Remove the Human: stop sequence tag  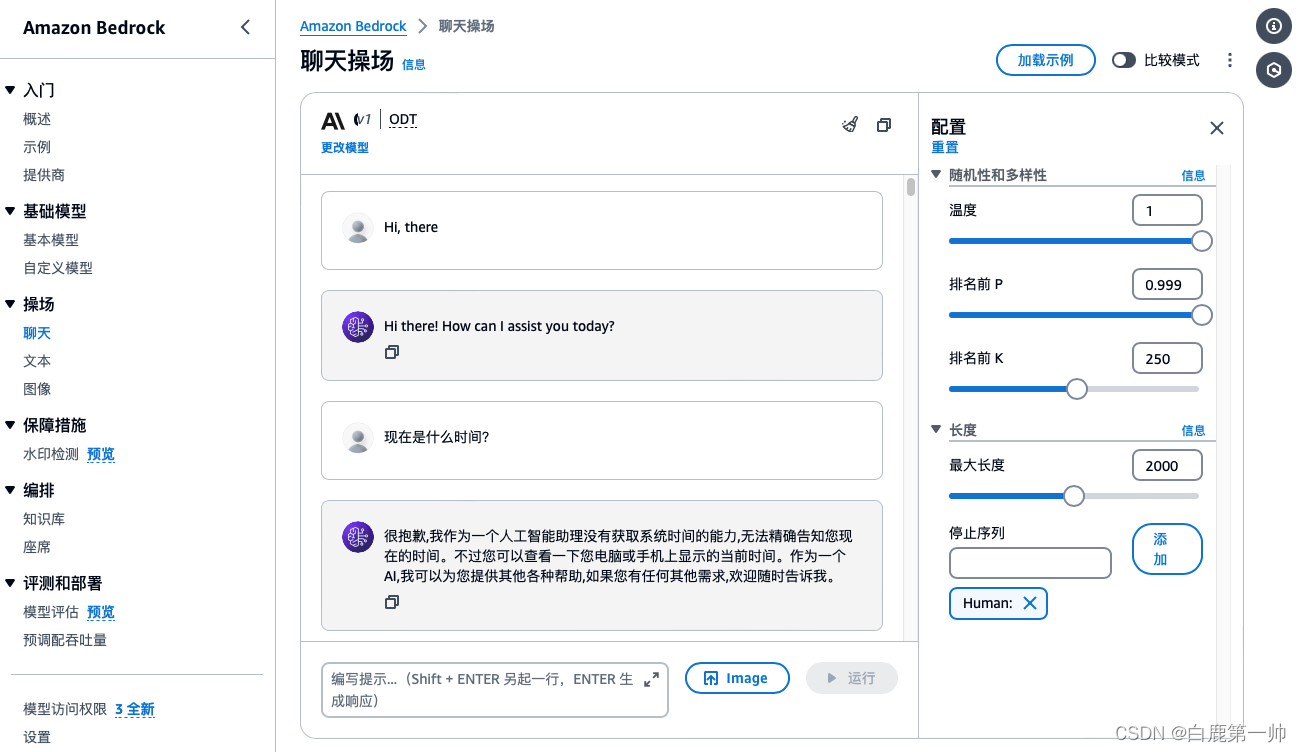click(x=1030, y=603)
